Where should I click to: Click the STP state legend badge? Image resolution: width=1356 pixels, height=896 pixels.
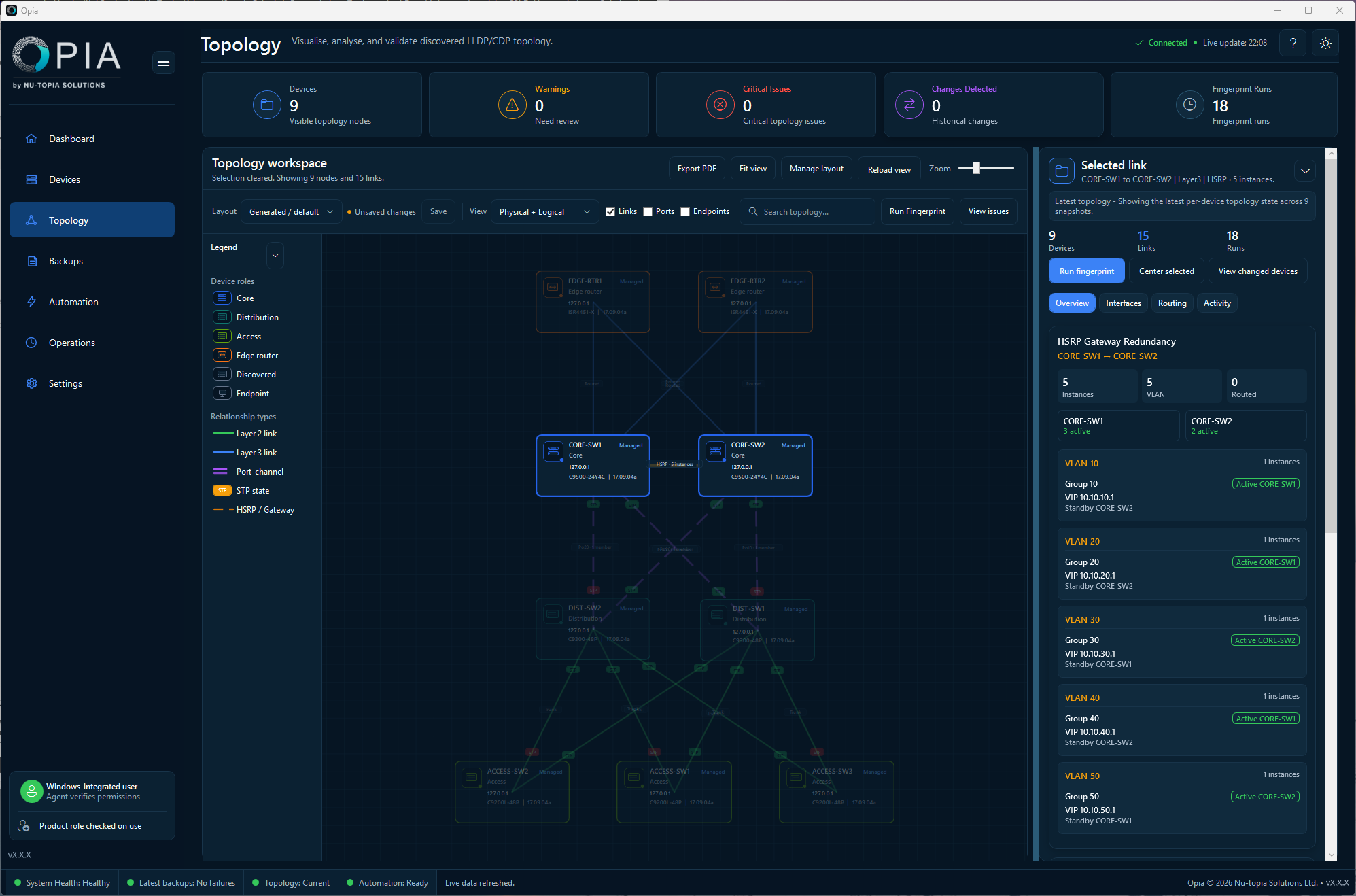pos(222,491)
